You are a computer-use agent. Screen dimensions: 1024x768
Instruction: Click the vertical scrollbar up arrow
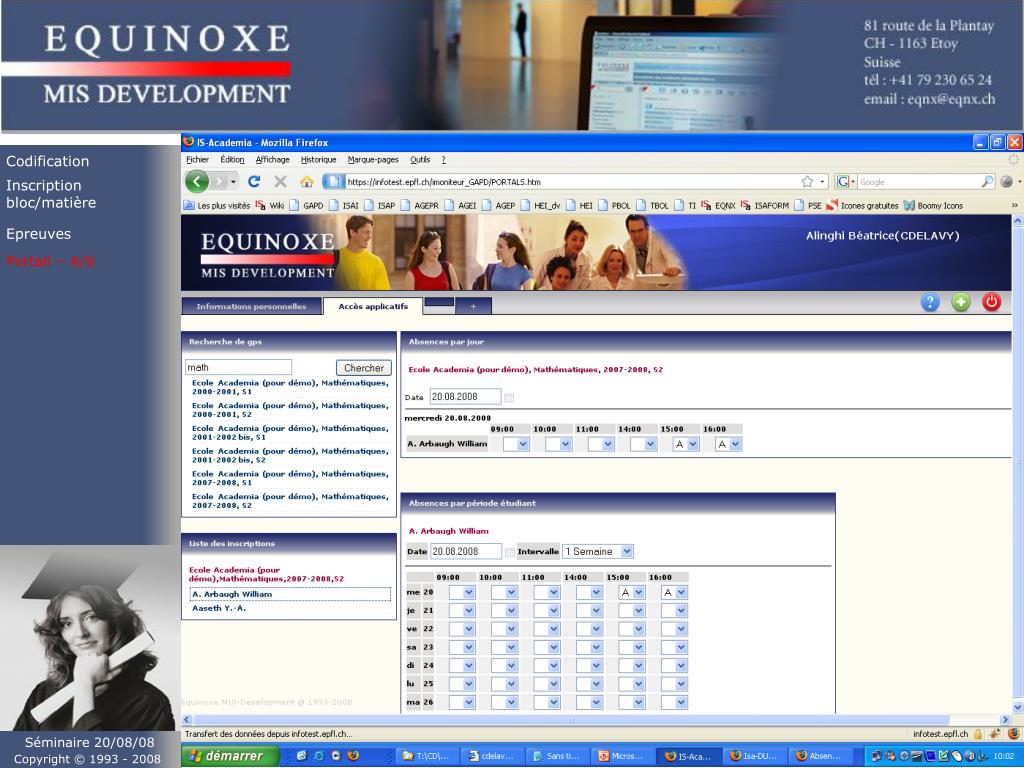click(1017, 221)
